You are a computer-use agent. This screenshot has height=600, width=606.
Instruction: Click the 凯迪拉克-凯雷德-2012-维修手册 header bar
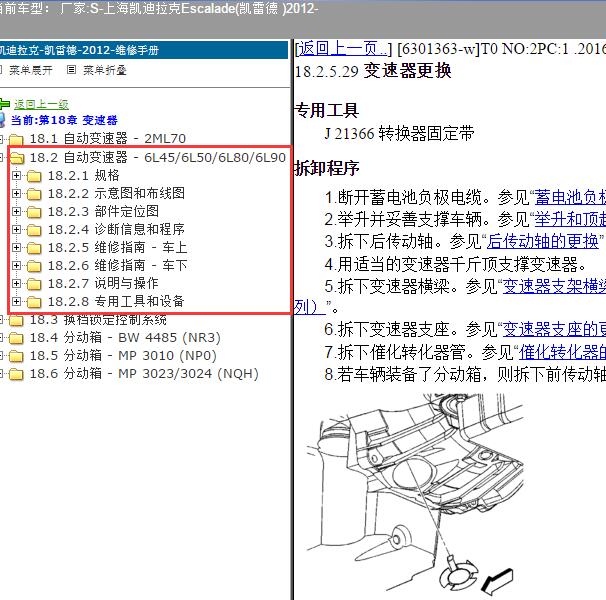coord(144,50)
